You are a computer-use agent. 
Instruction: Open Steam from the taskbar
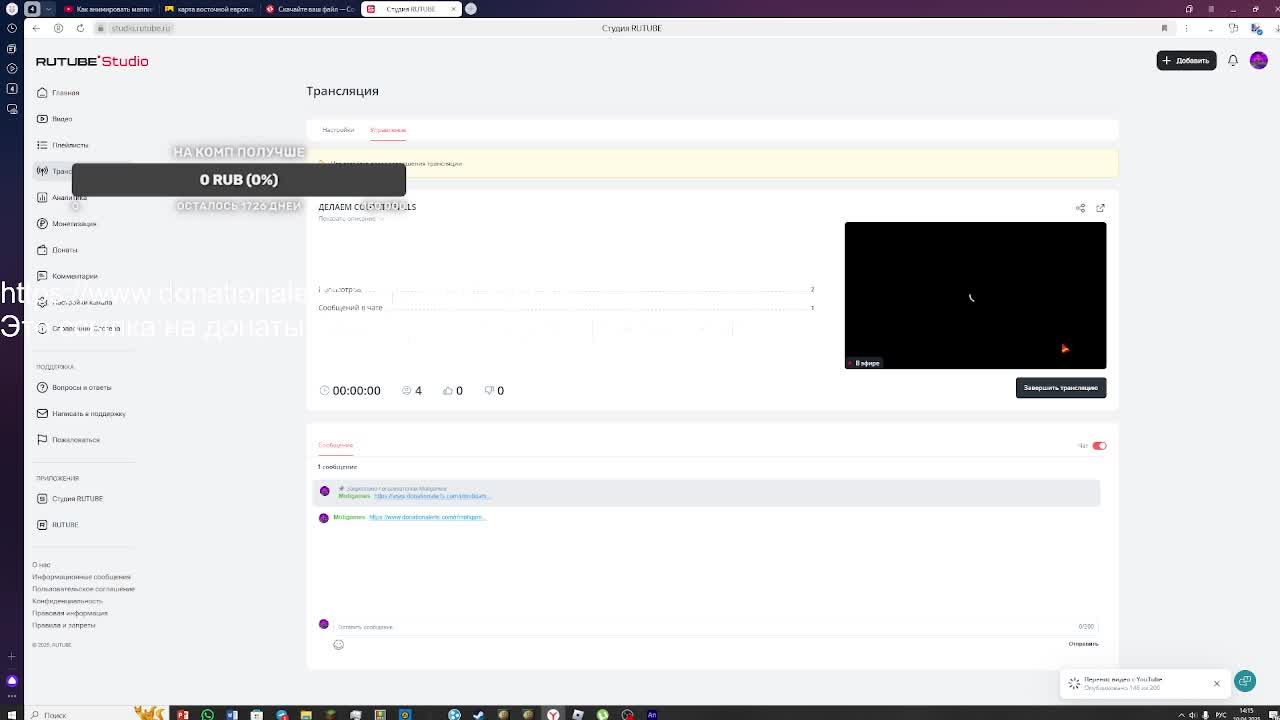click(479, 714)
